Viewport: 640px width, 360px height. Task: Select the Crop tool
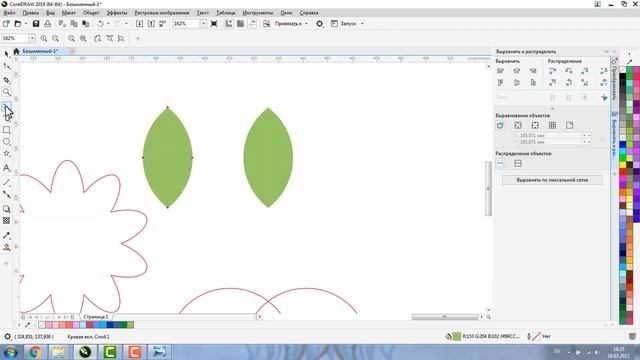click(x=7, y=80)
